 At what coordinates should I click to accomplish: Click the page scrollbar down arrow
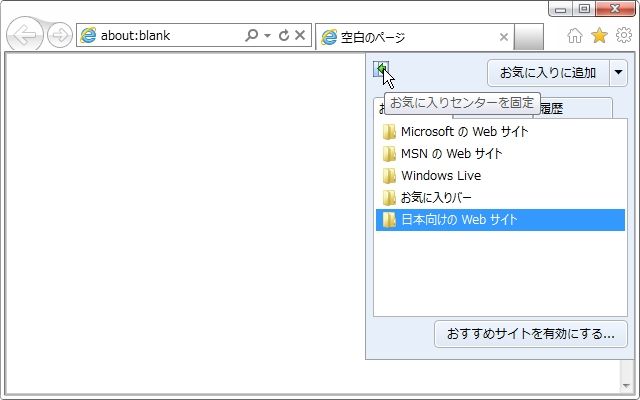pyautogui.click(x=626, y=386)
